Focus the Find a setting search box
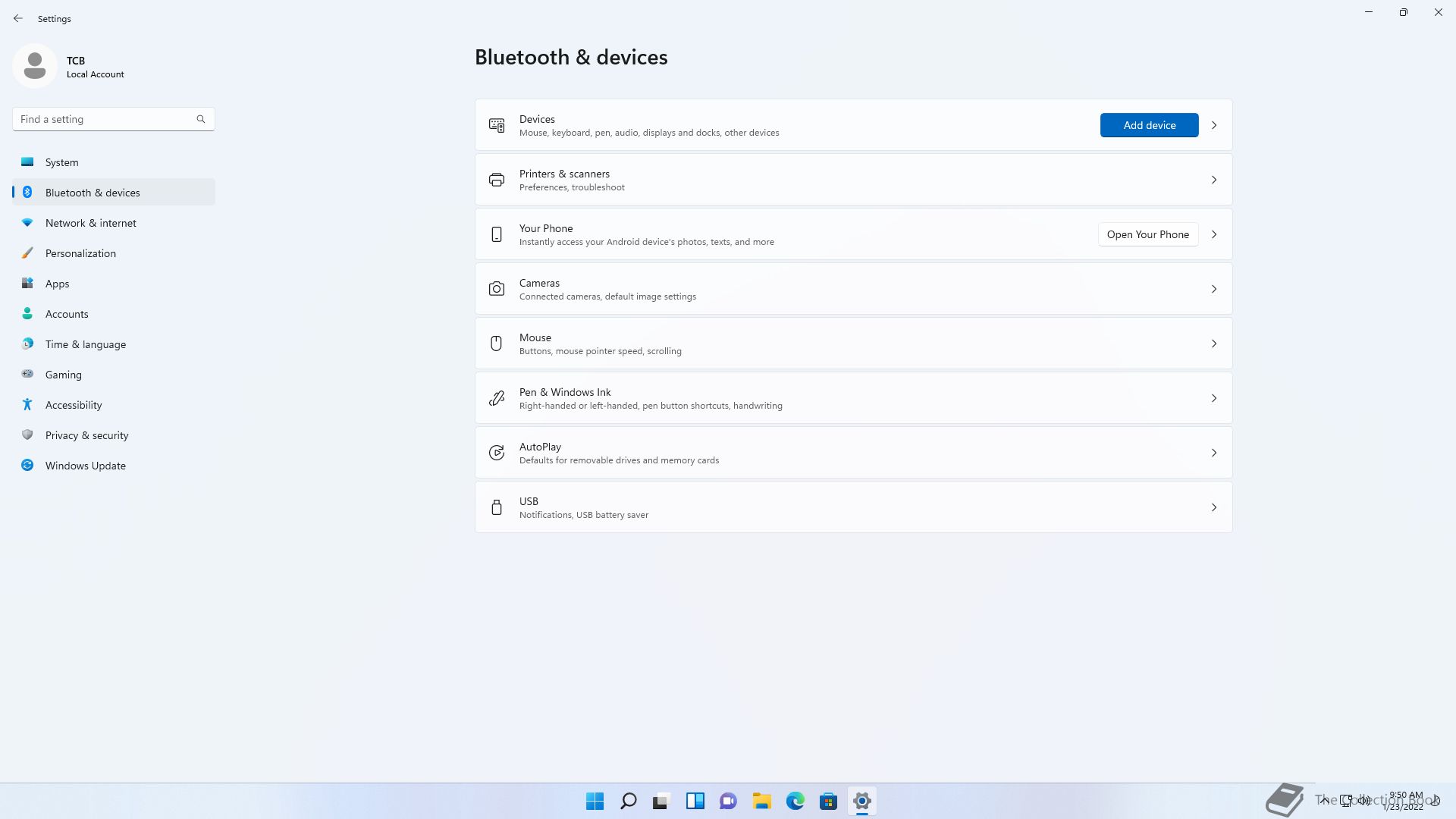The height and width of the screenshot is (819, 1456). pyautogui.click(x=114, y=119)
